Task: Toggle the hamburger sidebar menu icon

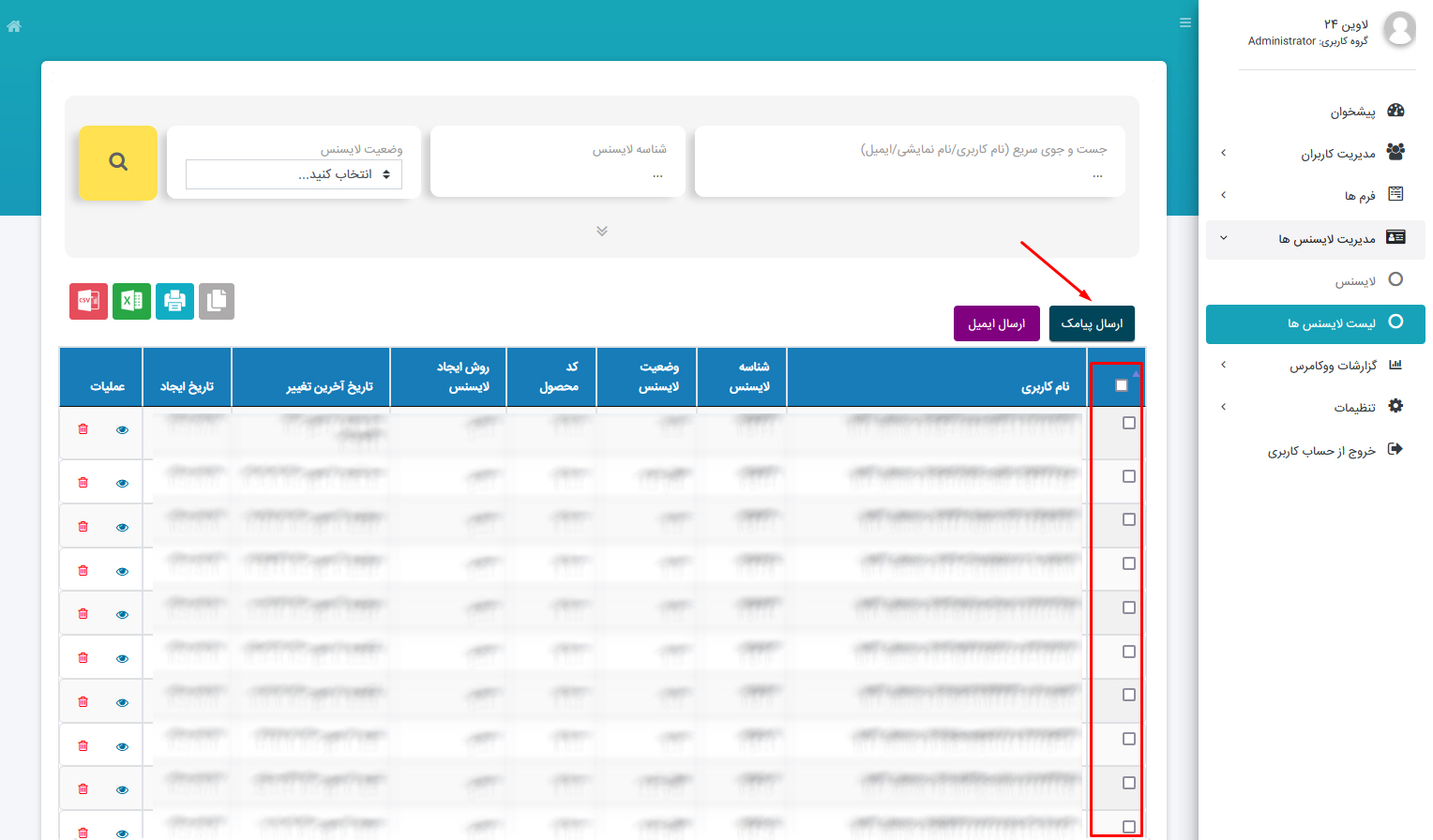Action: (x=1185, y=22)
